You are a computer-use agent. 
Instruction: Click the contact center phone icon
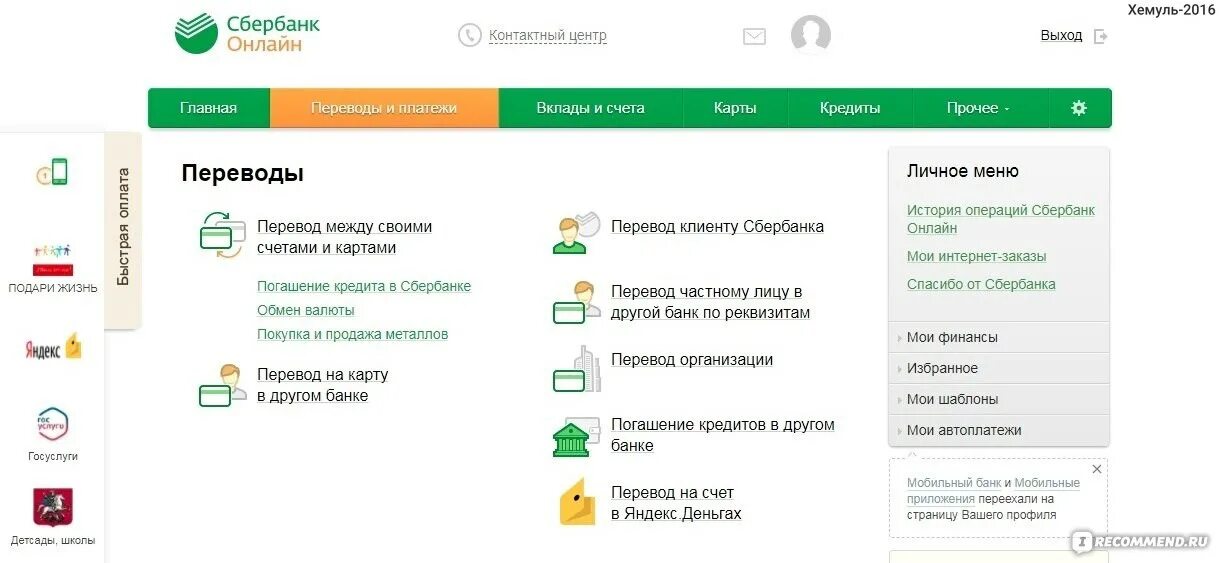[x=469, y=35]
